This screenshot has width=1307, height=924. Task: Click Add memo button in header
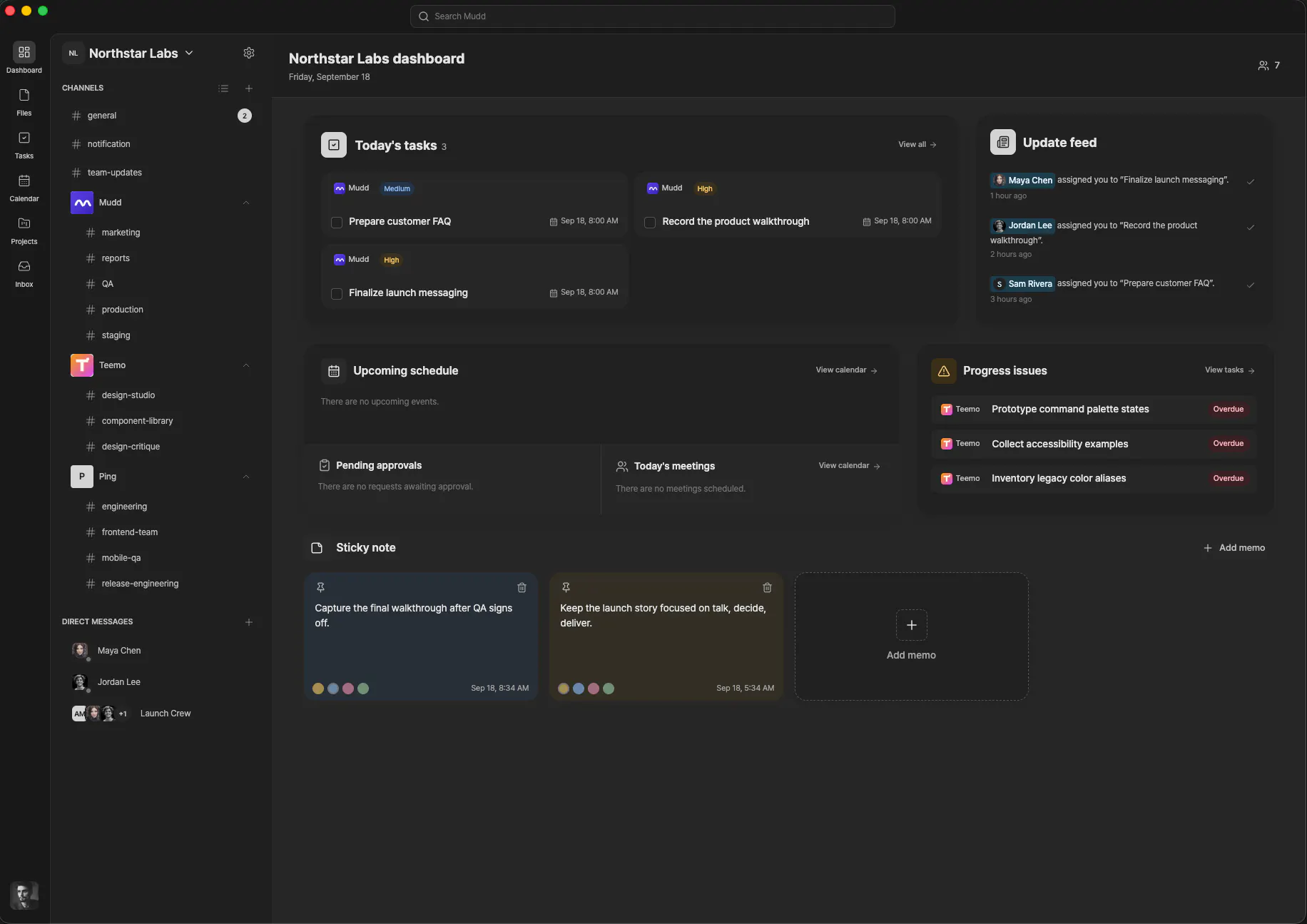coord(1234,548)
